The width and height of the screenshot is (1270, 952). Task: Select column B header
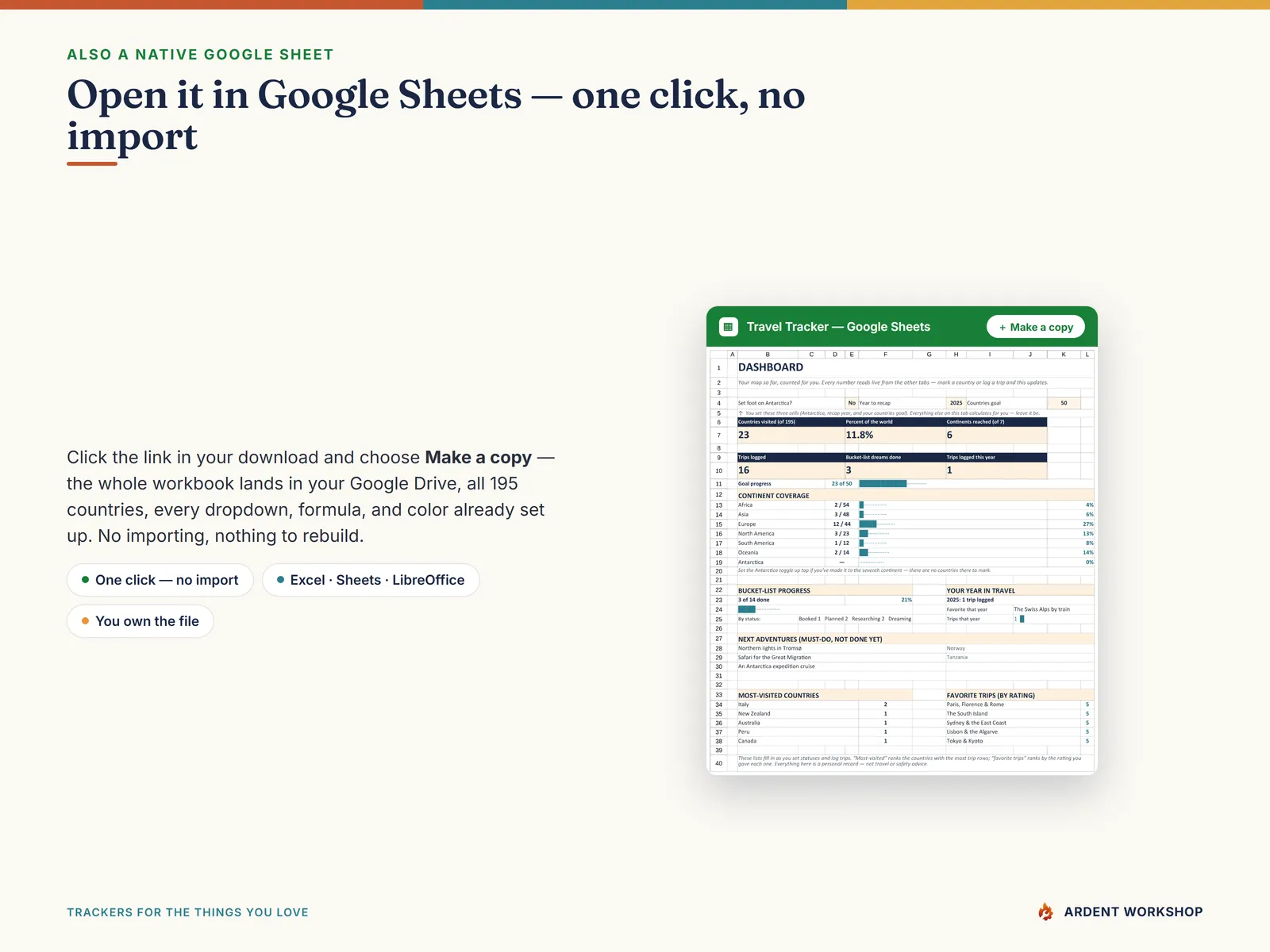(x=768, y=355)
